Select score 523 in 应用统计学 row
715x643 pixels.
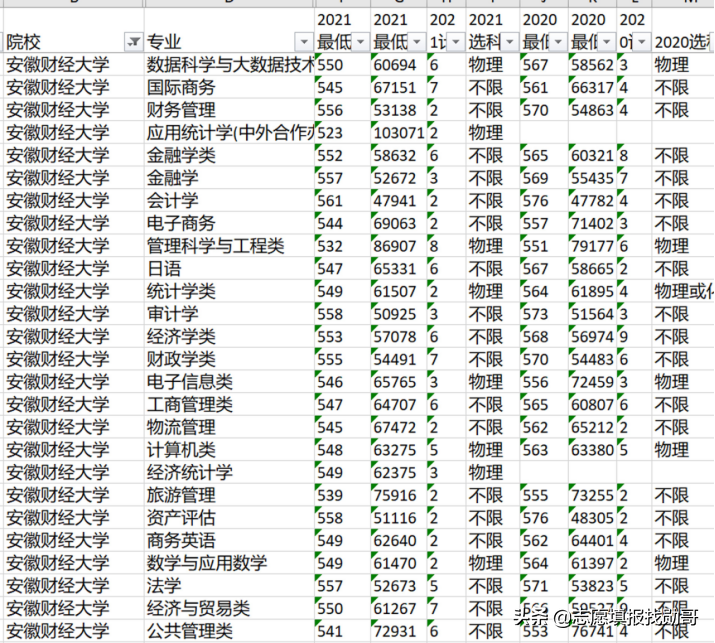[342, 132]
